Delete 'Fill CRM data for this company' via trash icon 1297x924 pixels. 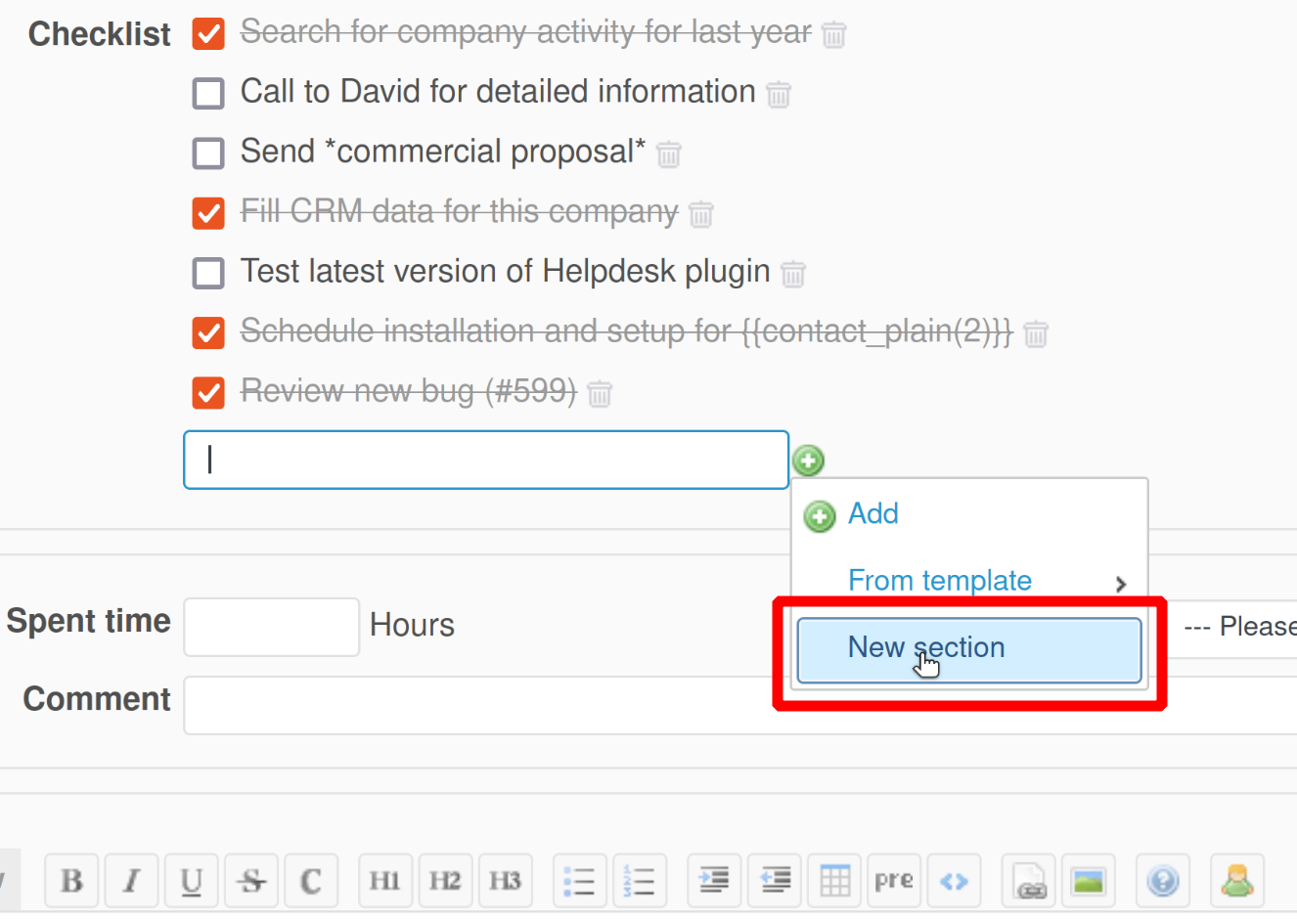700,214
